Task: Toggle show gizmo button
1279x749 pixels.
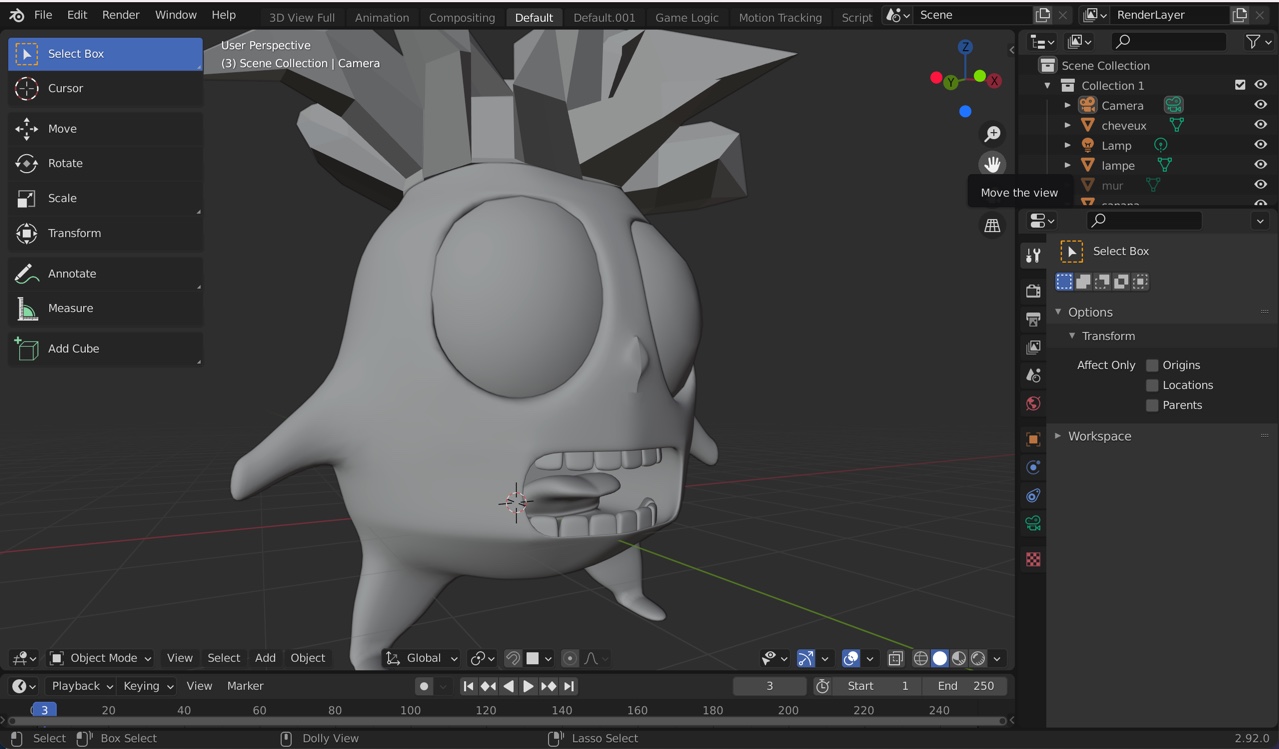Action: click(806, 658)
